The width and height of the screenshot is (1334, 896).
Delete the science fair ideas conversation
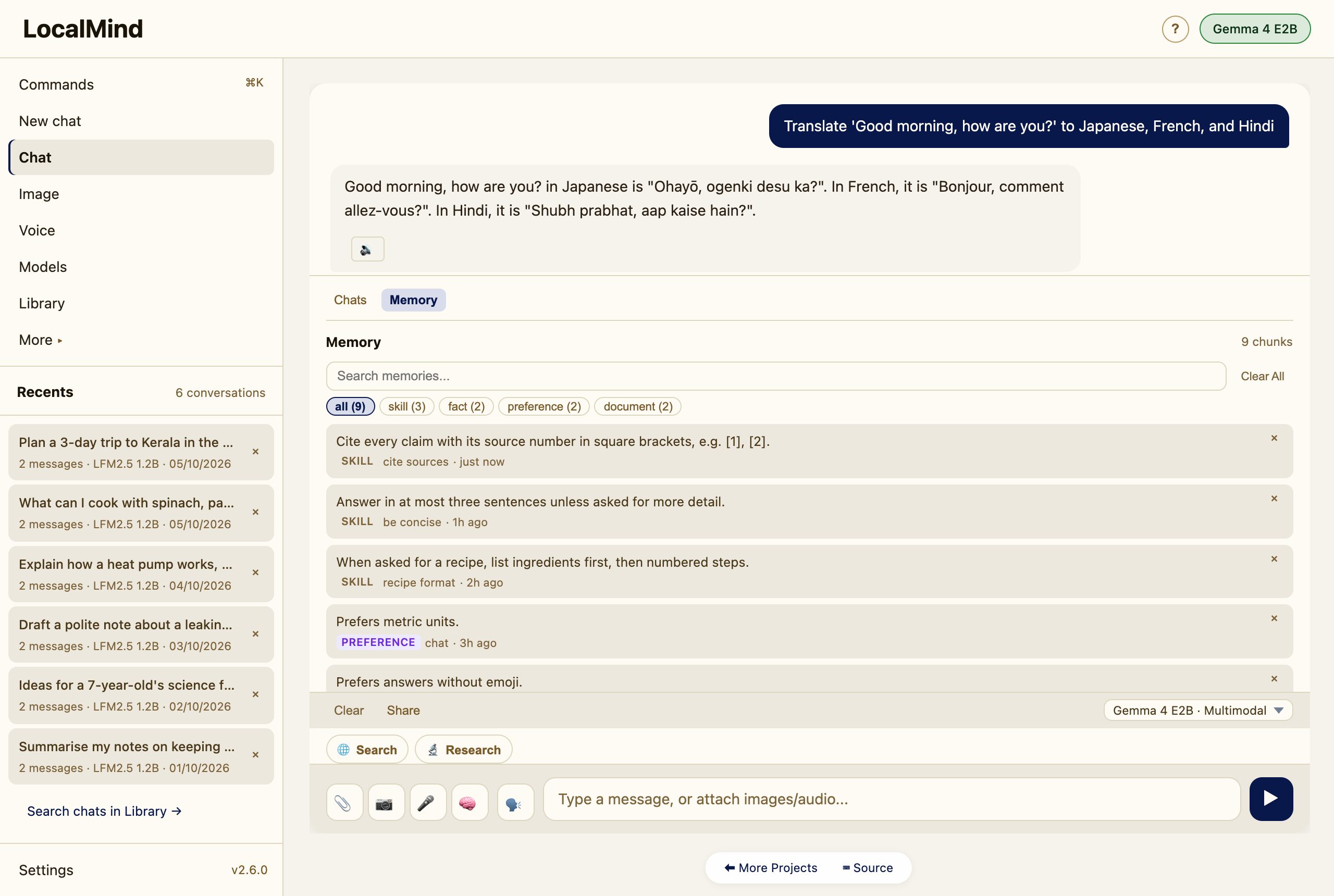[255, 694]
